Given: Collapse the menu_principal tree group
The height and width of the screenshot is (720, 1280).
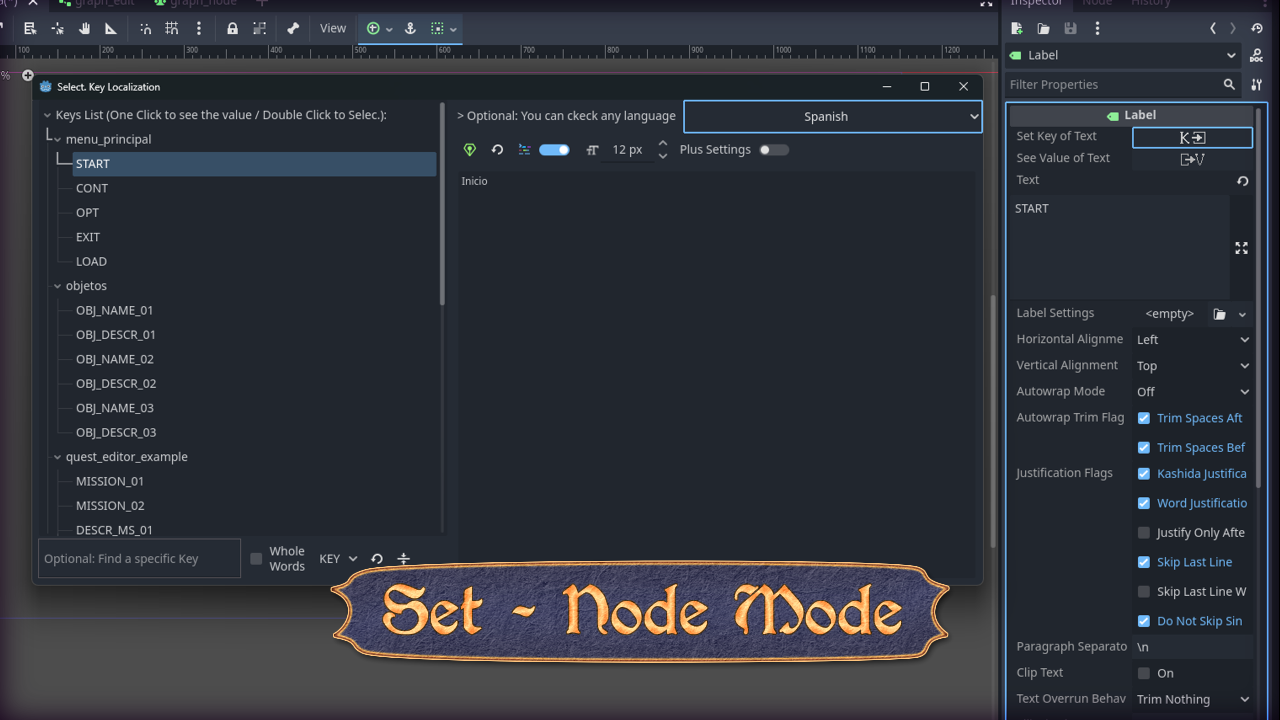Looking at the screenshot, I should pos(57,140).
